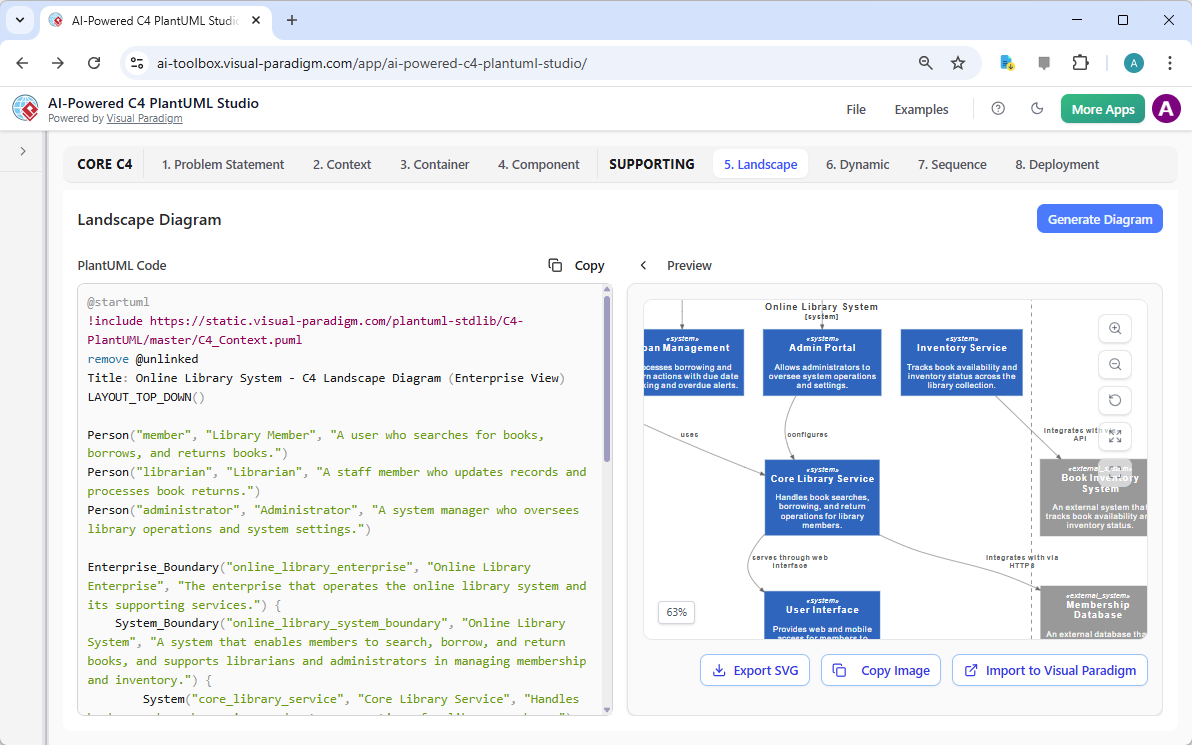Click the user account avatar

pos(1166,109)
